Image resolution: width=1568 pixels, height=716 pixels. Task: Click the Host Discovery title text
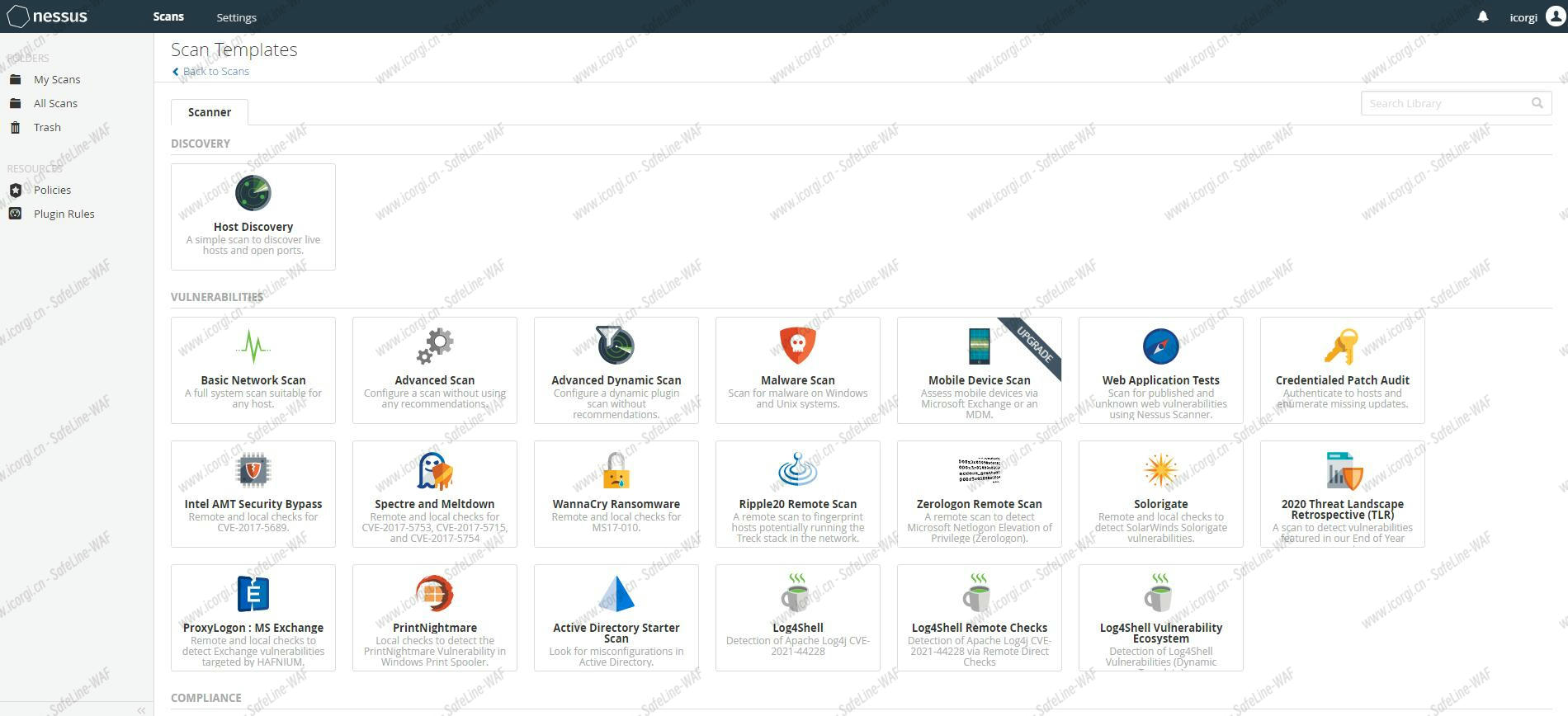[x=253, y=227]
